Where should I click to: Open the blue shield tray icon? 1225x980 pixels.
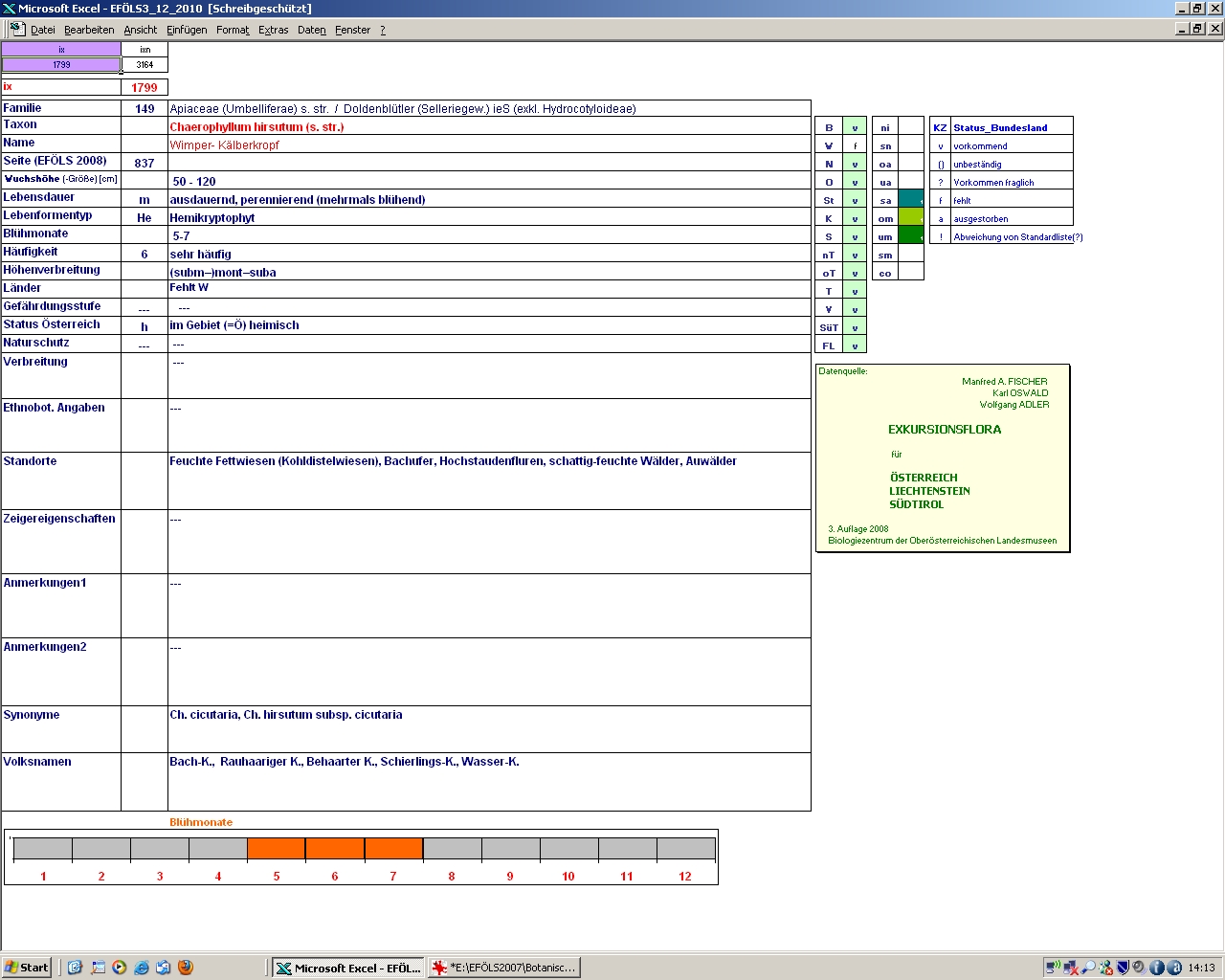1123,968
